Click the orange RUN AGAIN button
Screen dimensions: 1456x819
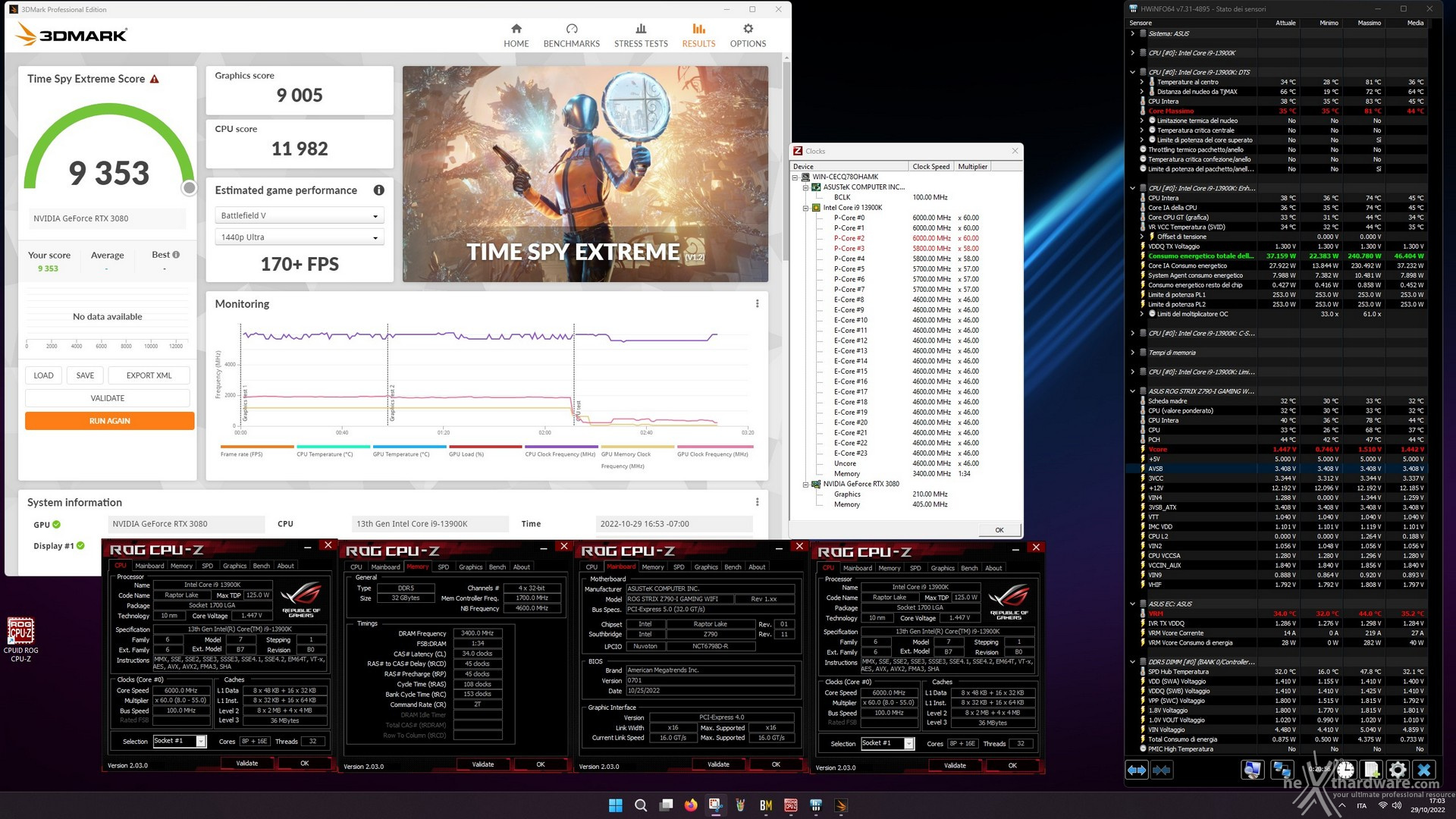pos(110,421)
